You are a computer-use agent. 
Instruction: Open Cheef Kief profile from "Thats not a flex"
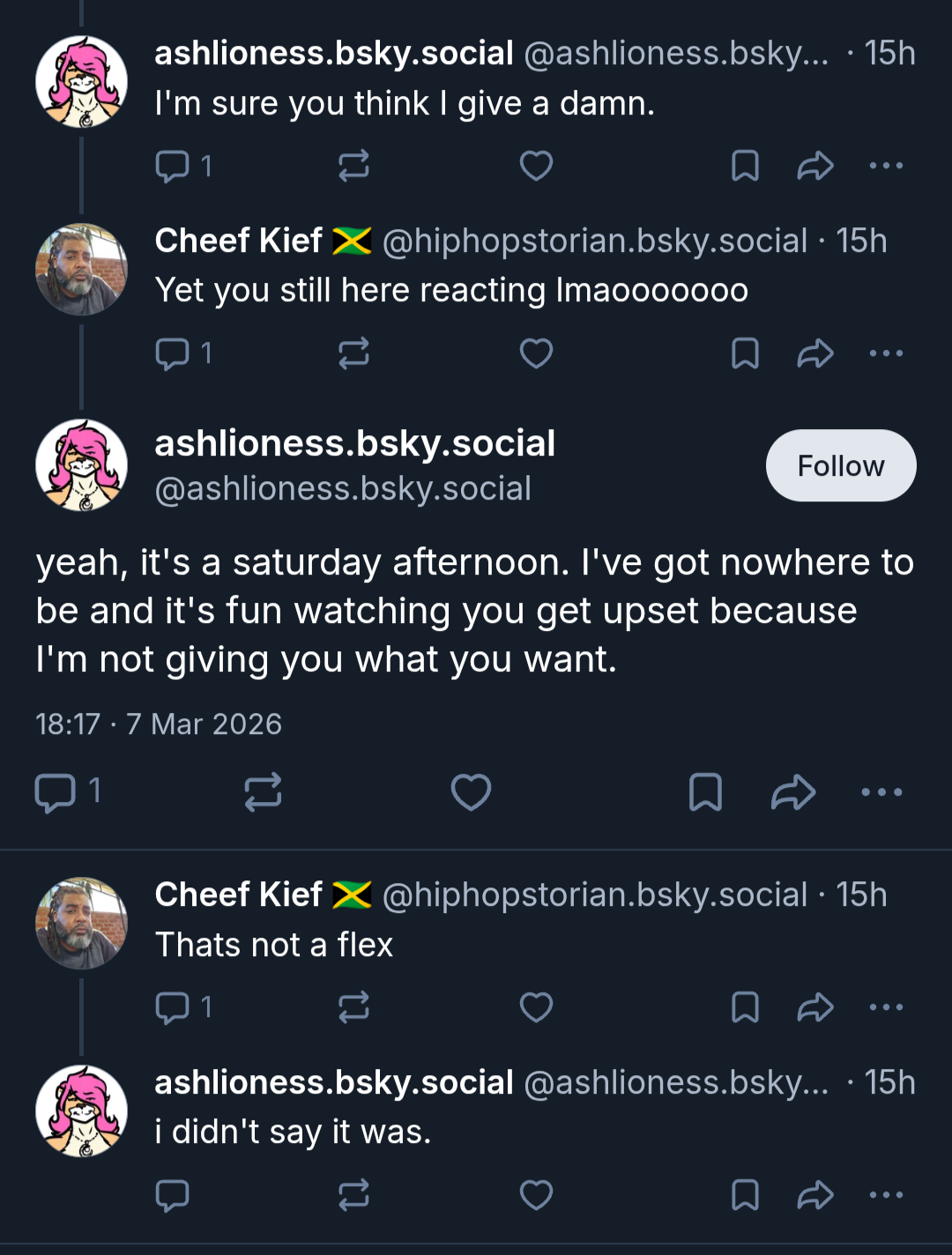238,894
